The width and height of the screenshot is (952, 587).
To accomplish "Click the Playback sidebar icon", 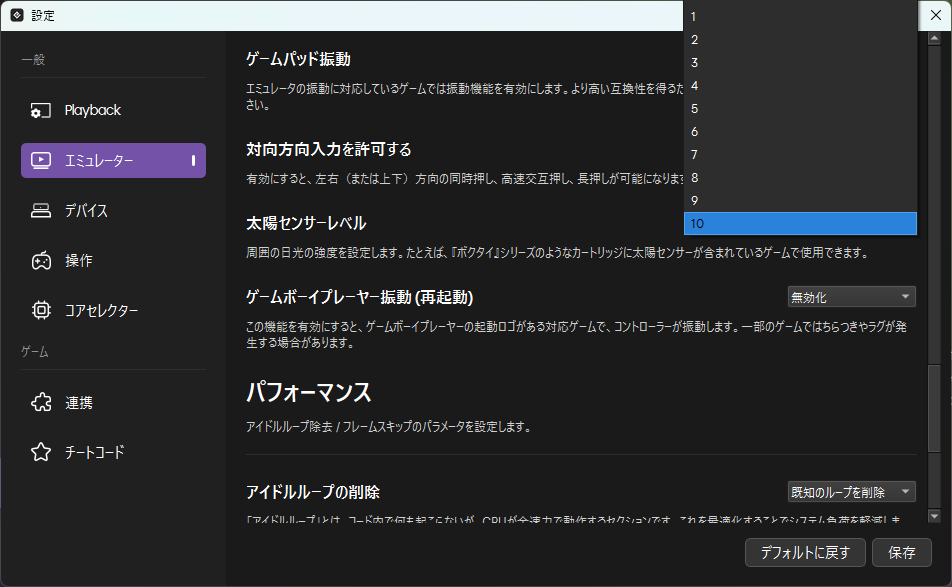I will tap(41, 110).
